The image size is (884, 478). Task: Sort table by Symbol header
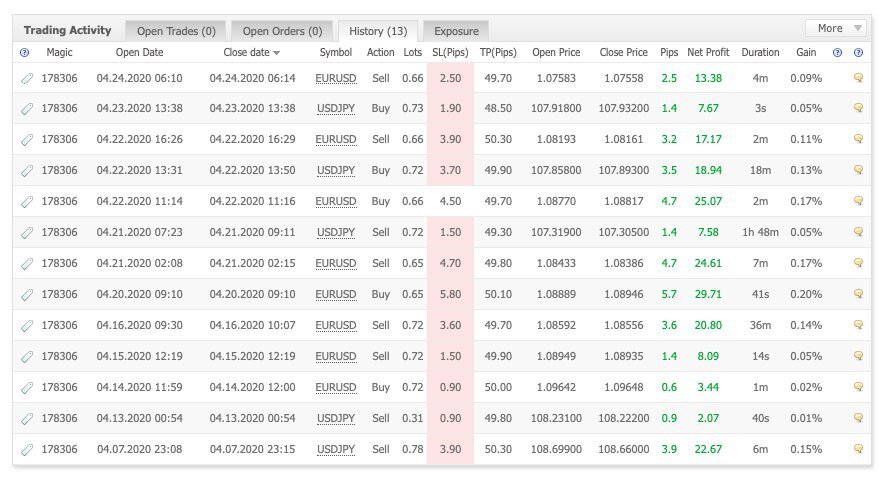(335, 52)
